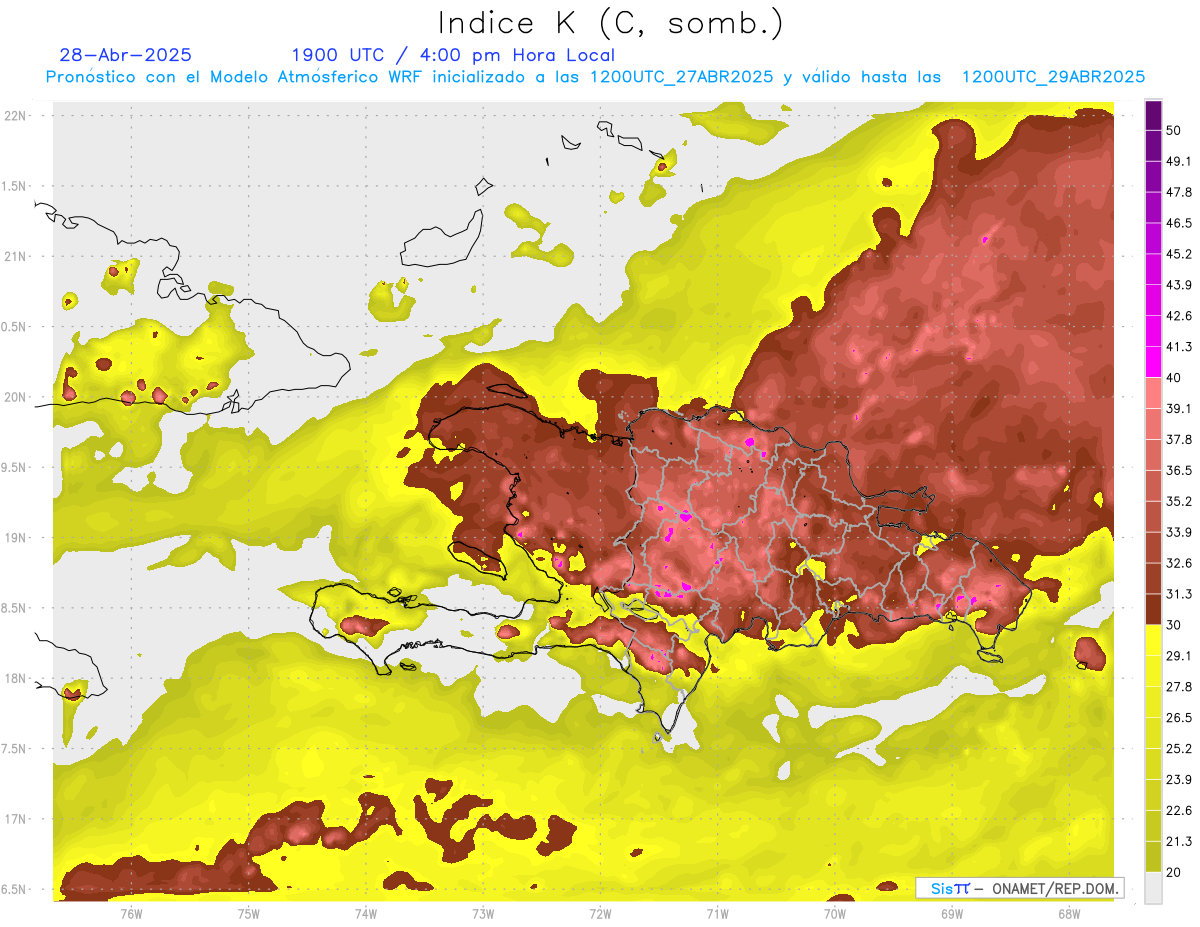The width and height of the screenshot is (1200, 927).
Task: Select the "71W" longitude axis label
Action: point(717,914)
